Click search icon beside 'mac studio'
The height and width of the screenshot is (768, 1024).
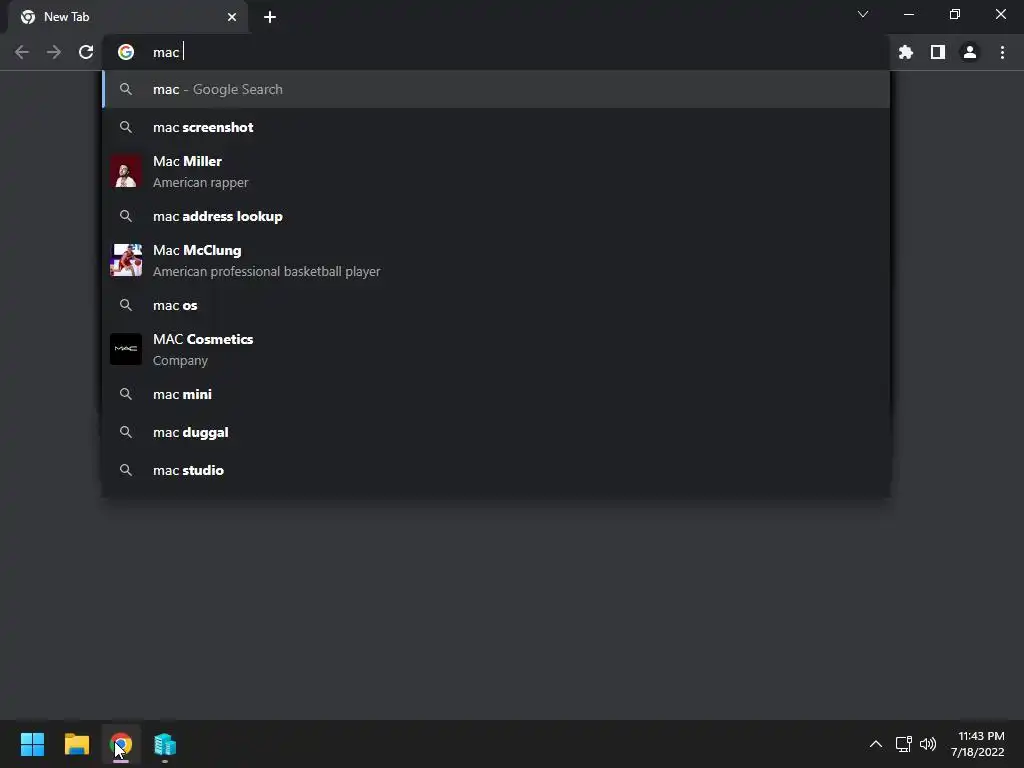point(126,470)
